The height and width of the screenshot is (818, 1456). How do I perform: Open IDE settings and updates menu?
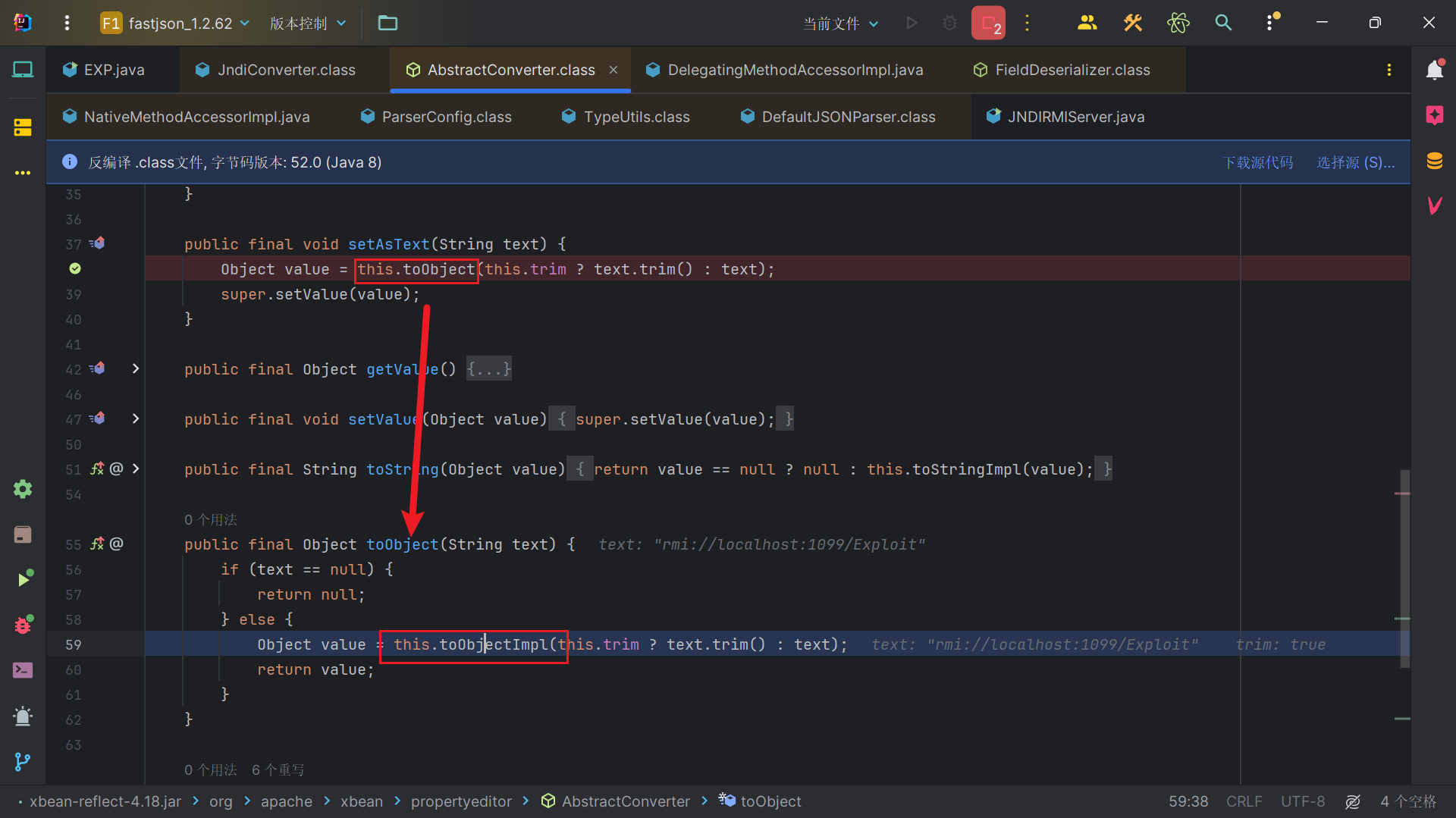[x=1271, y=23]
